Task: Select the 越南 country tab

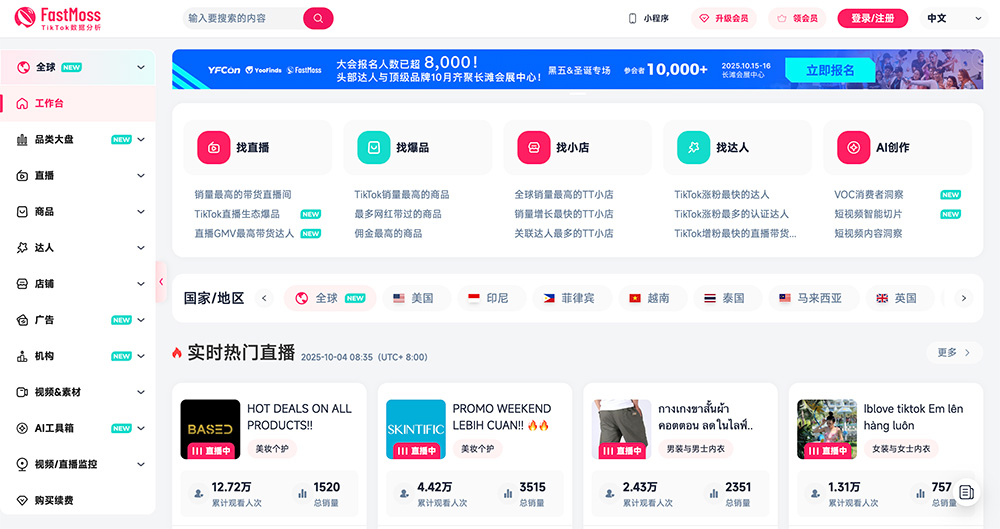Action: point(652,298)
